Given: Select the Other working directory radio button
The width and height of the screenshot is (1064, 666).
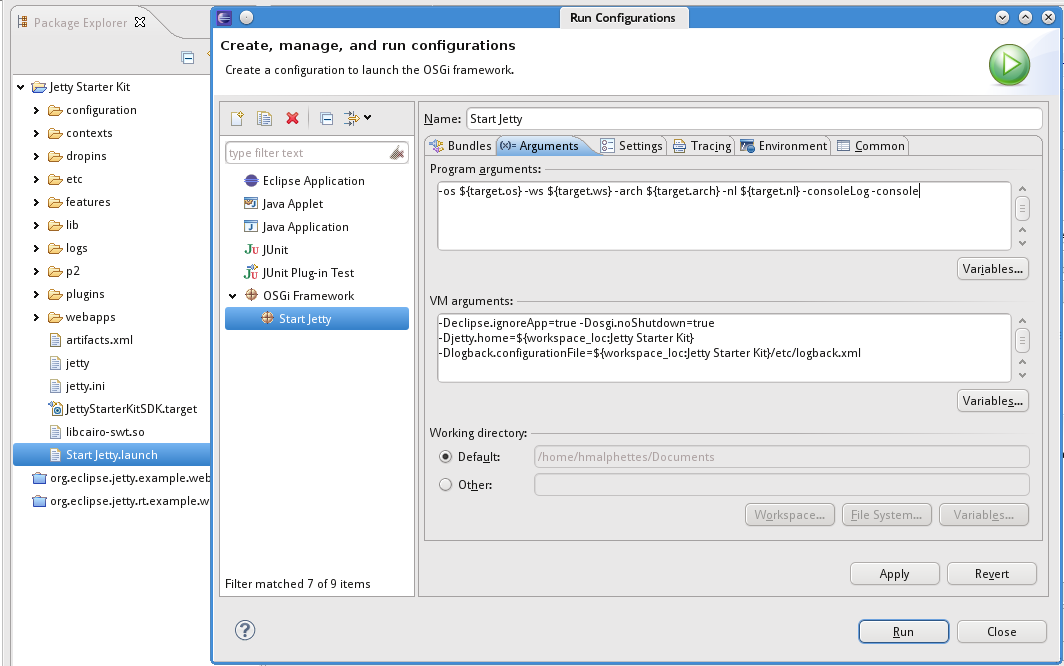Looking at the screenshot, I should (445, 485).
